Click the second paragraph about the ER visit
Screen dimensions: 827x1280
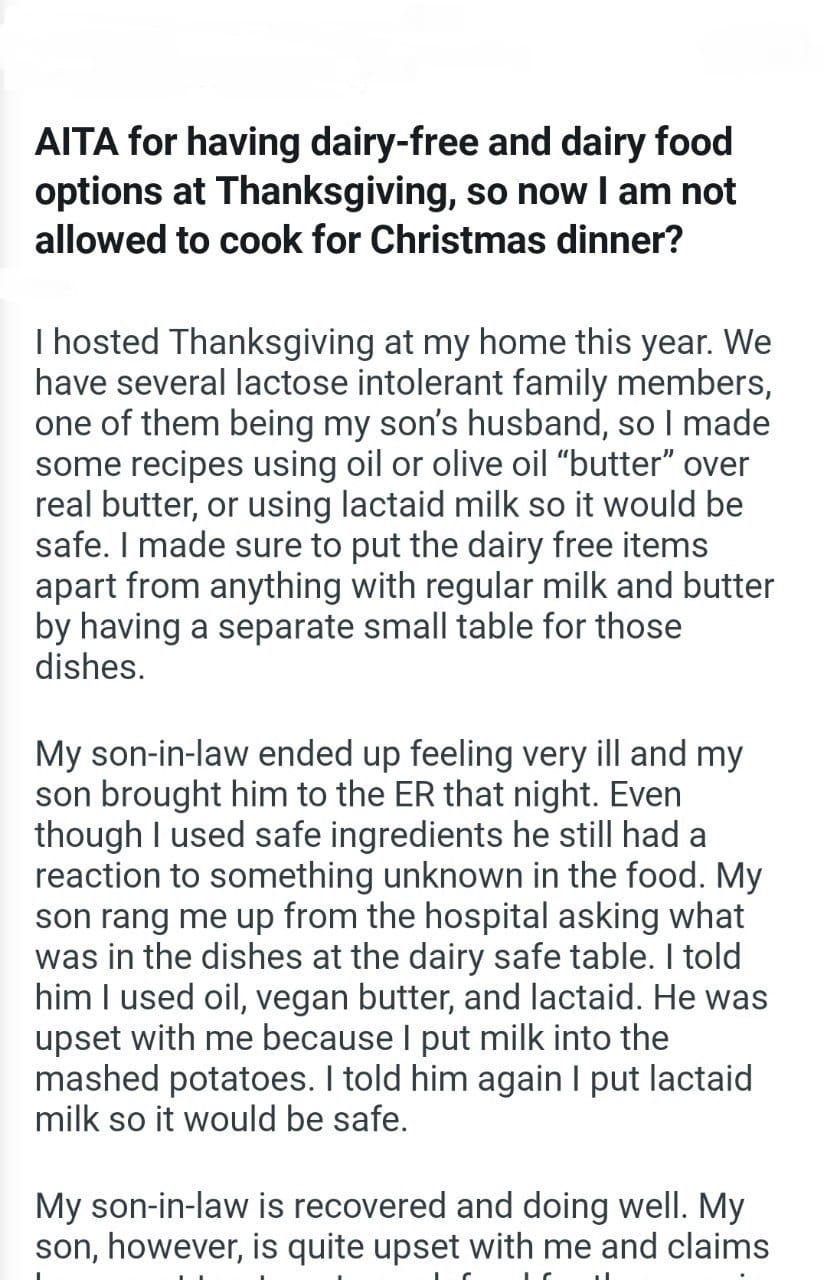coord(400,935)
